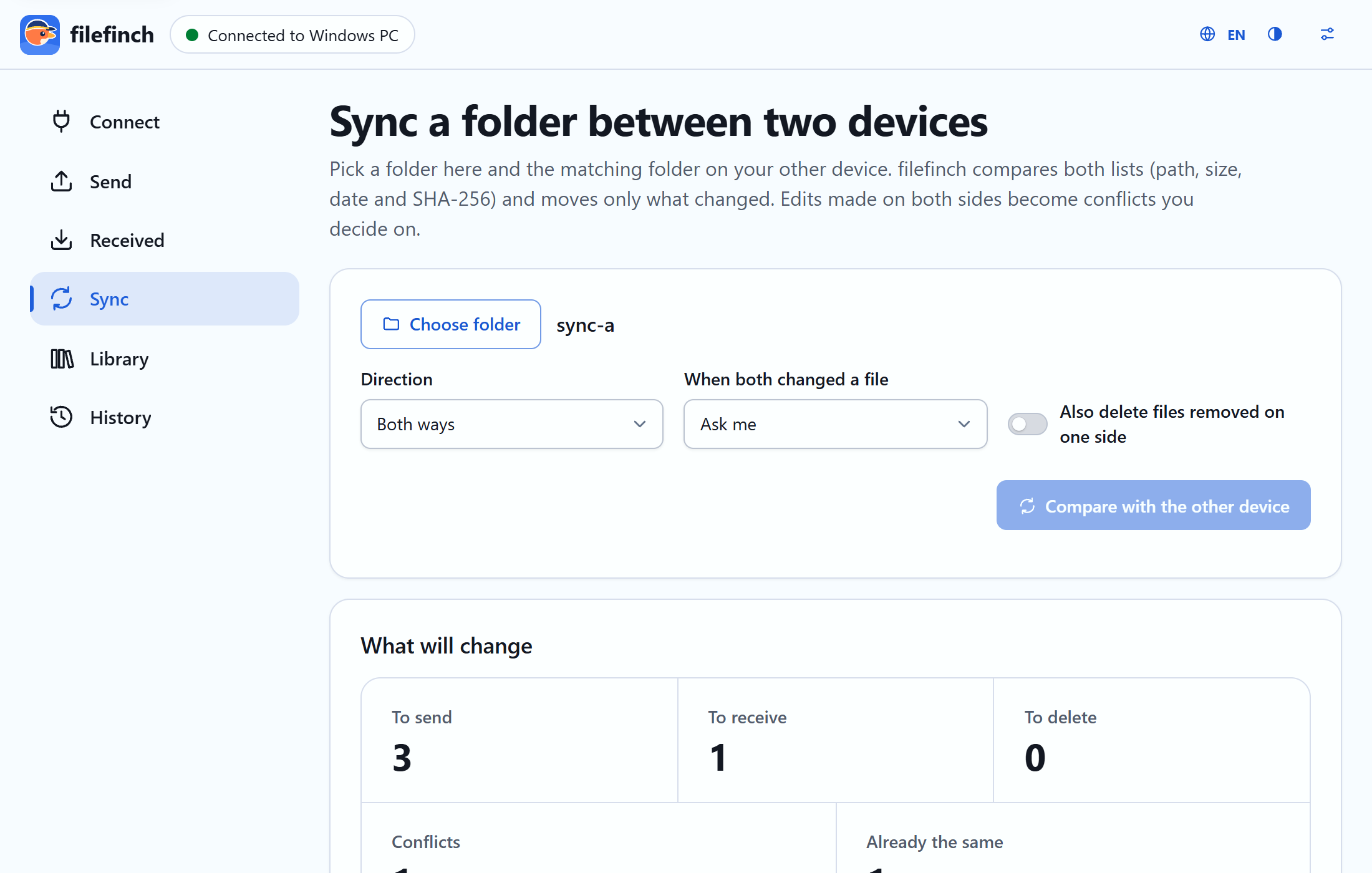Image resolution: width=1372 pixels, height=873 pixels.
Task: Toggle the dark/light theme icon
Action: (x=1275, y=34)
